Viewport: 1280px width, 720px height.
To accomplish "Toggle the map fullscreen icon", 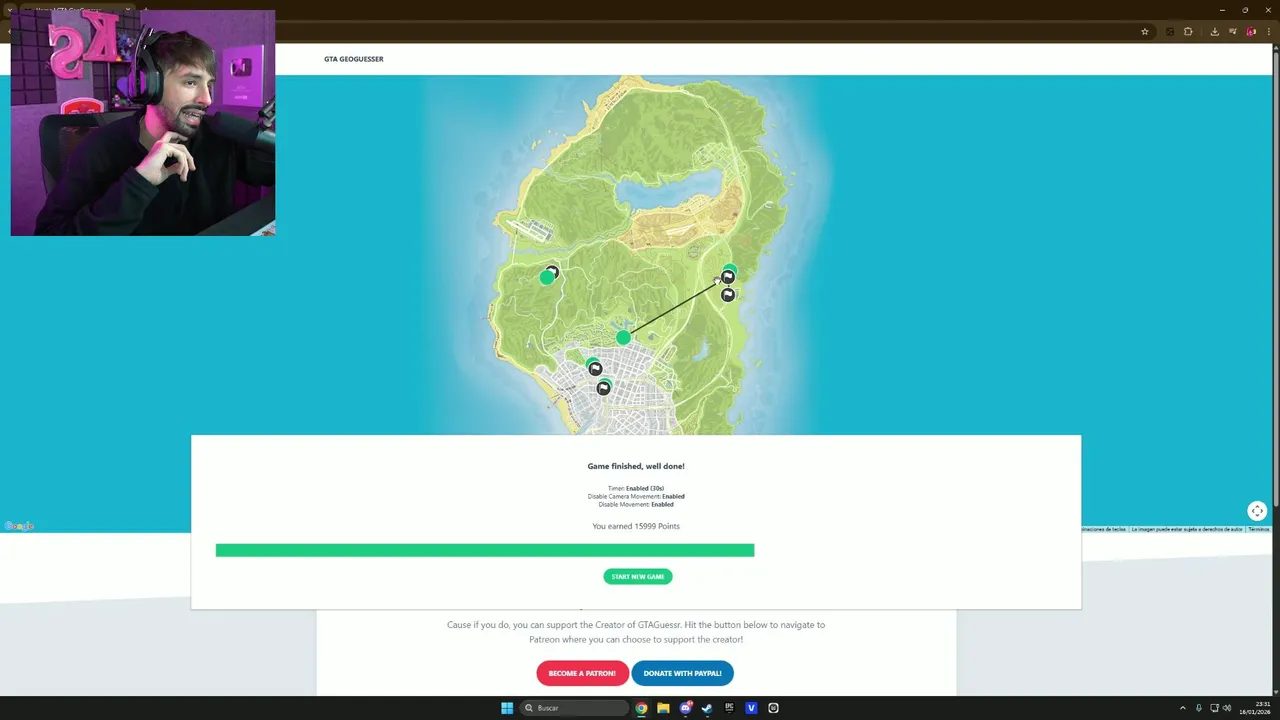I will [1257, 511].
